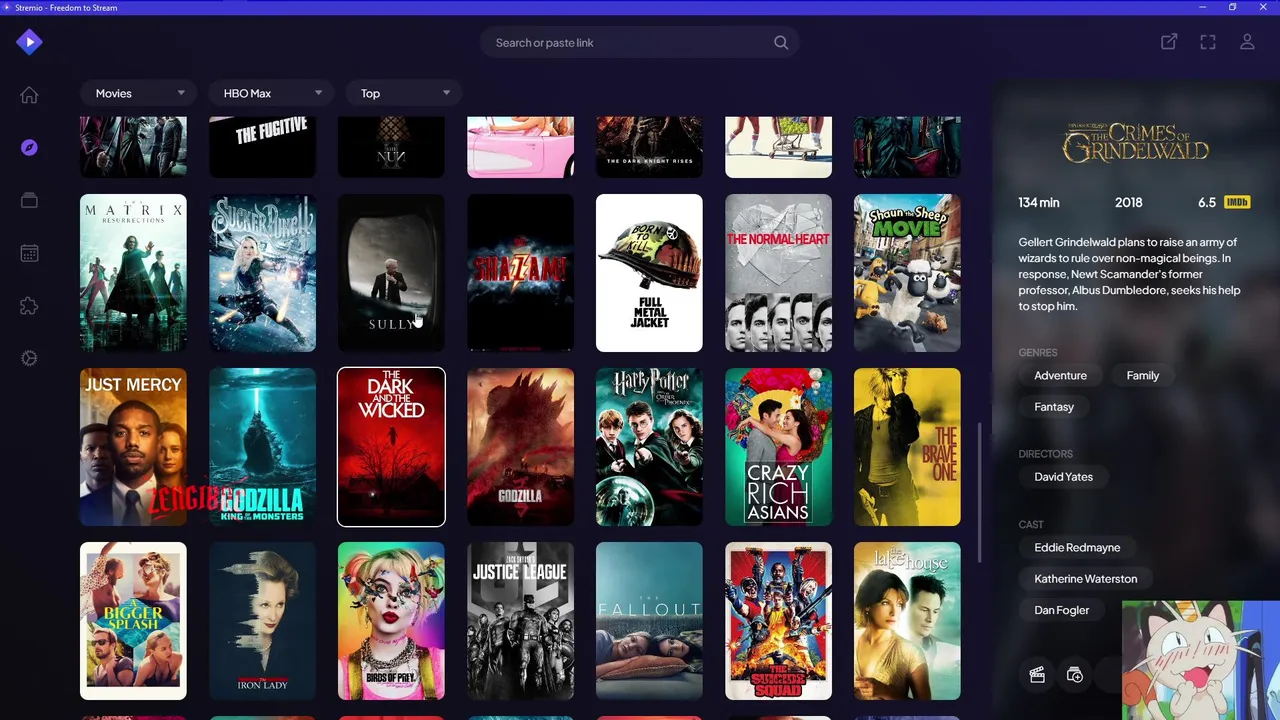Open the Library icon in sidebar
The height and width of the screenshot is (720, 1280).
click(29, 200)
